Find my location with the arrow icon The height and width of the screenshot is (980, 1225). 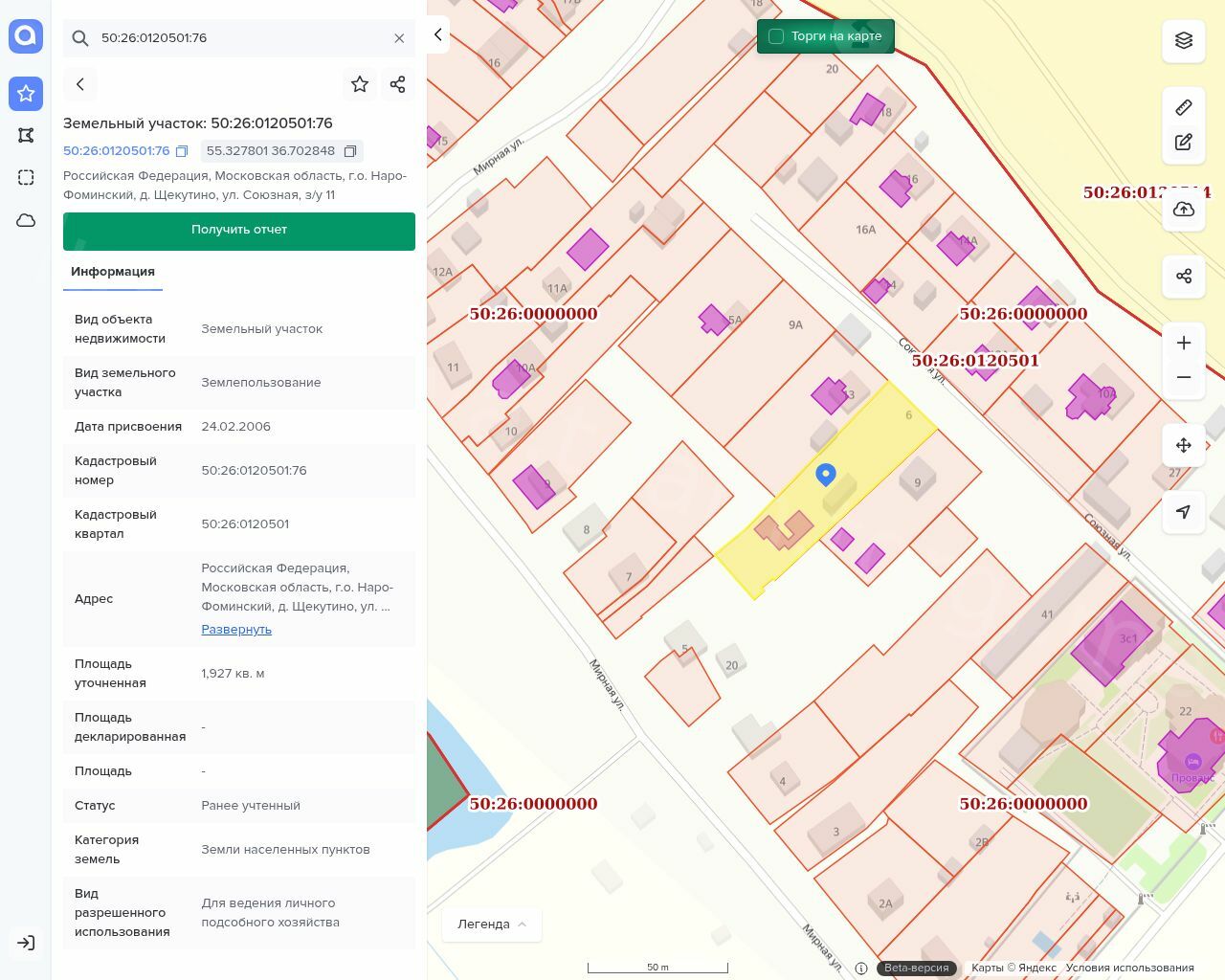pyautogui.click(x=1184, y=512)
